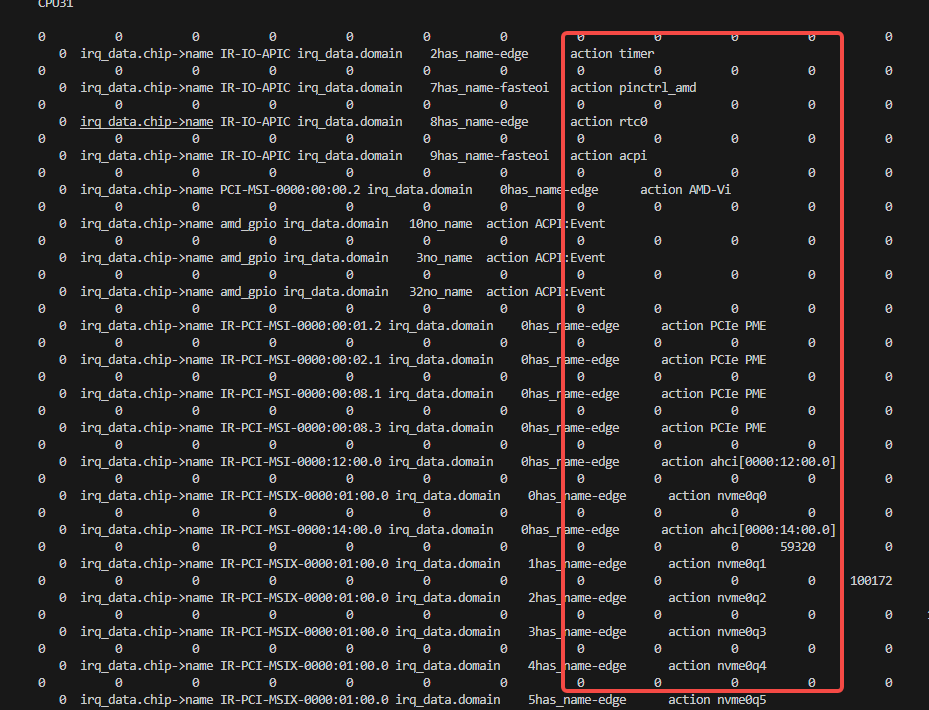Click the chip name IR-PCI-MSI-0000:12:00.0
The height and width of the screenshot is (710, 929).
coord(301,462)
